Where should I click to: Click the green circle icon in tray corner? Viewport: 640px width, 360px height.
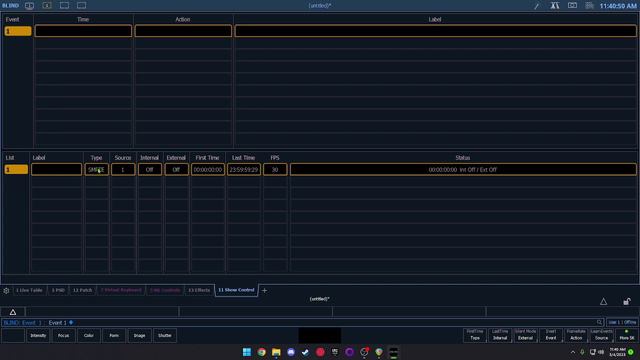pos(631,352)
